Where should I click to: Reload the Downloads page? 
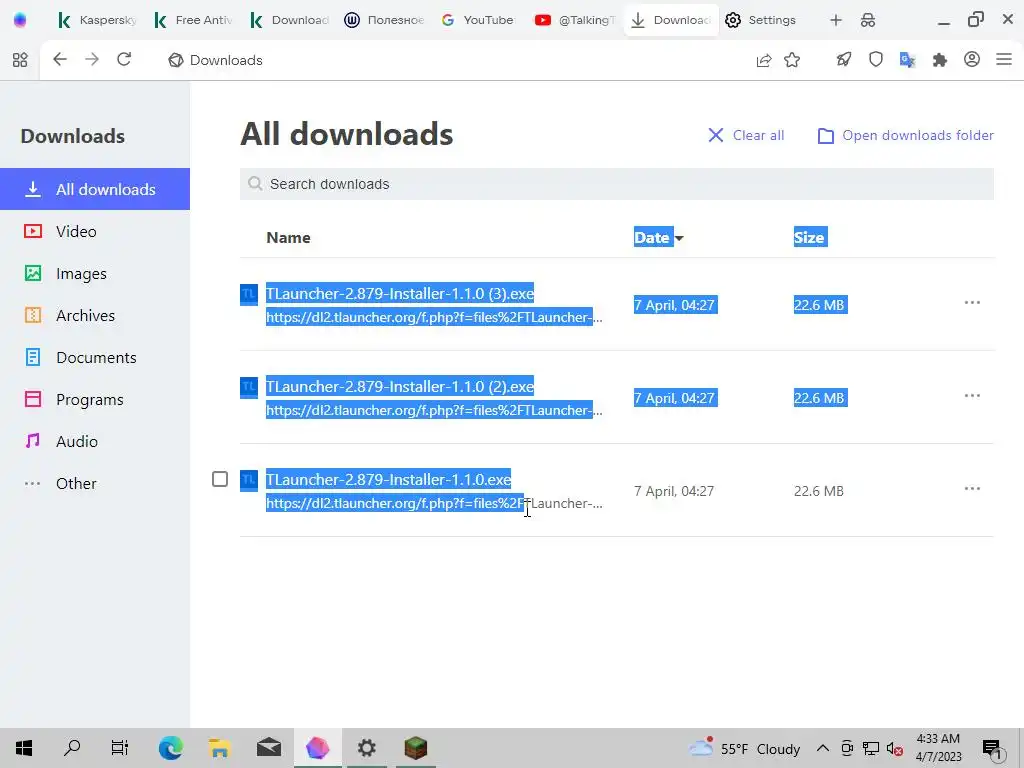124,59
